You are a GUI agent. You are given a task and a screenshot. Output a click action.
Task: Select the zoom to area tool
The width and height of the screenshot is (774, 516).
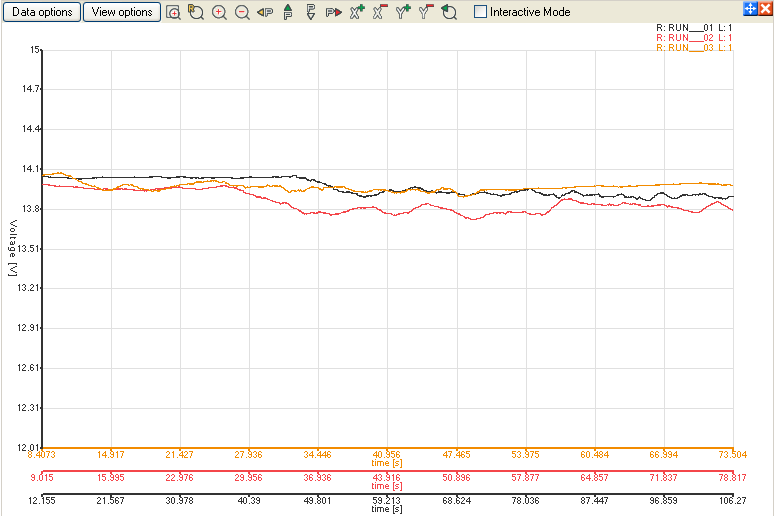click(174, 13)
